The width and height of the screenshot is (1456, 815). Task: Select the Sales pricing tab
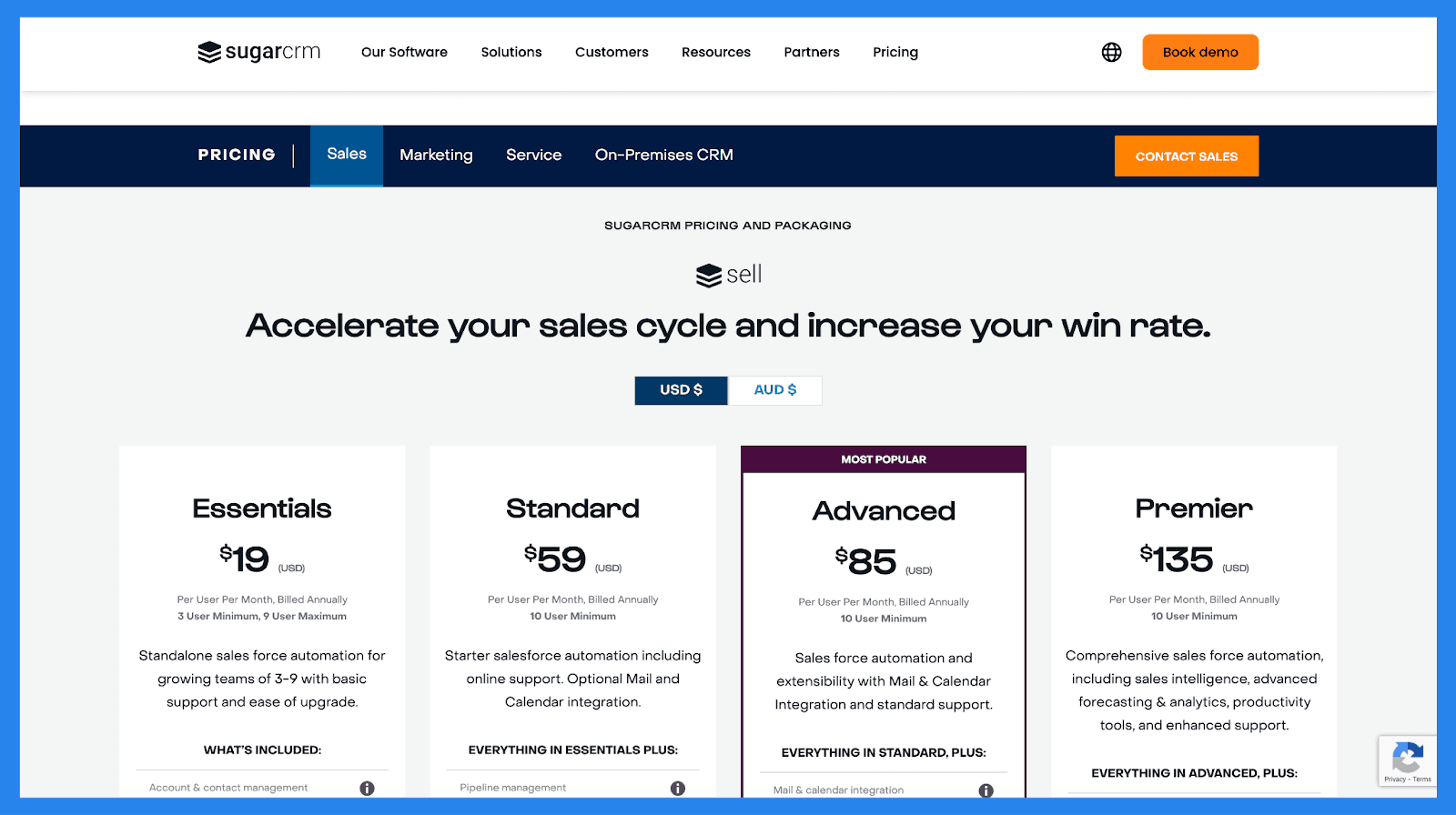[347, 156]
